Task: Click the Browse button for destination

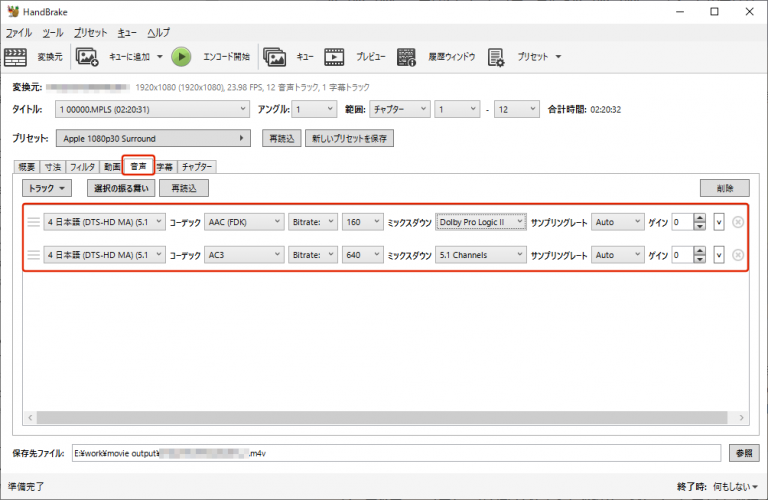Action: [744, 453]
